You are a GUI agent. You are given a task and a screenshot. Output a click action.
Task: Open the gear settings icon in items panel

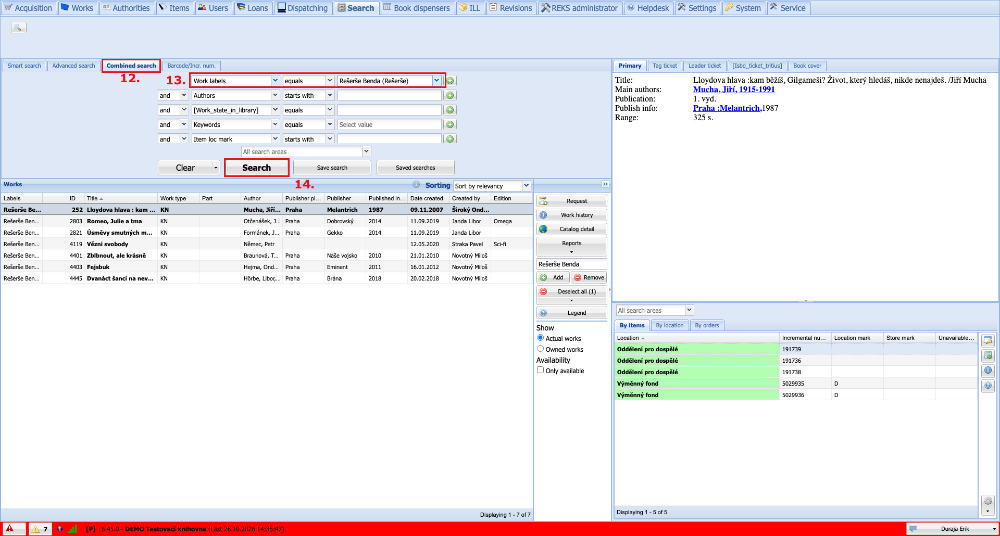pyautogui.click(x=988, y=503)
